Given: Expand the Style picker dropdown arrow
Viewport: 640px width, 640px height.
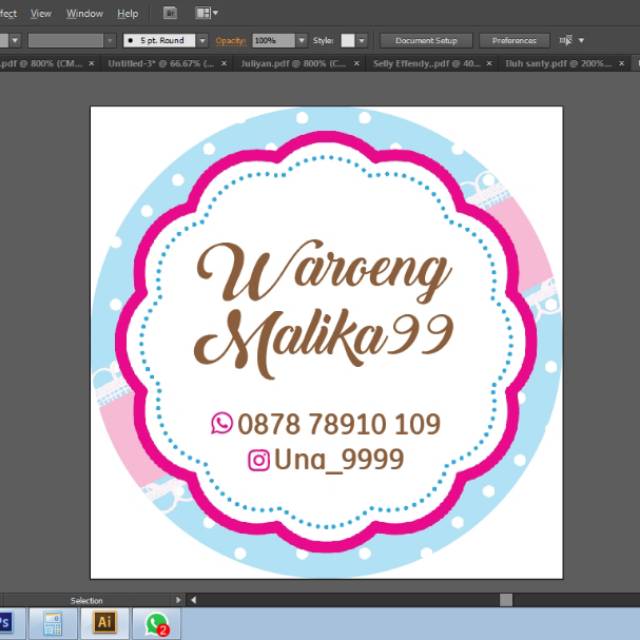Looking at the screenshot, I should click(361, 41).
